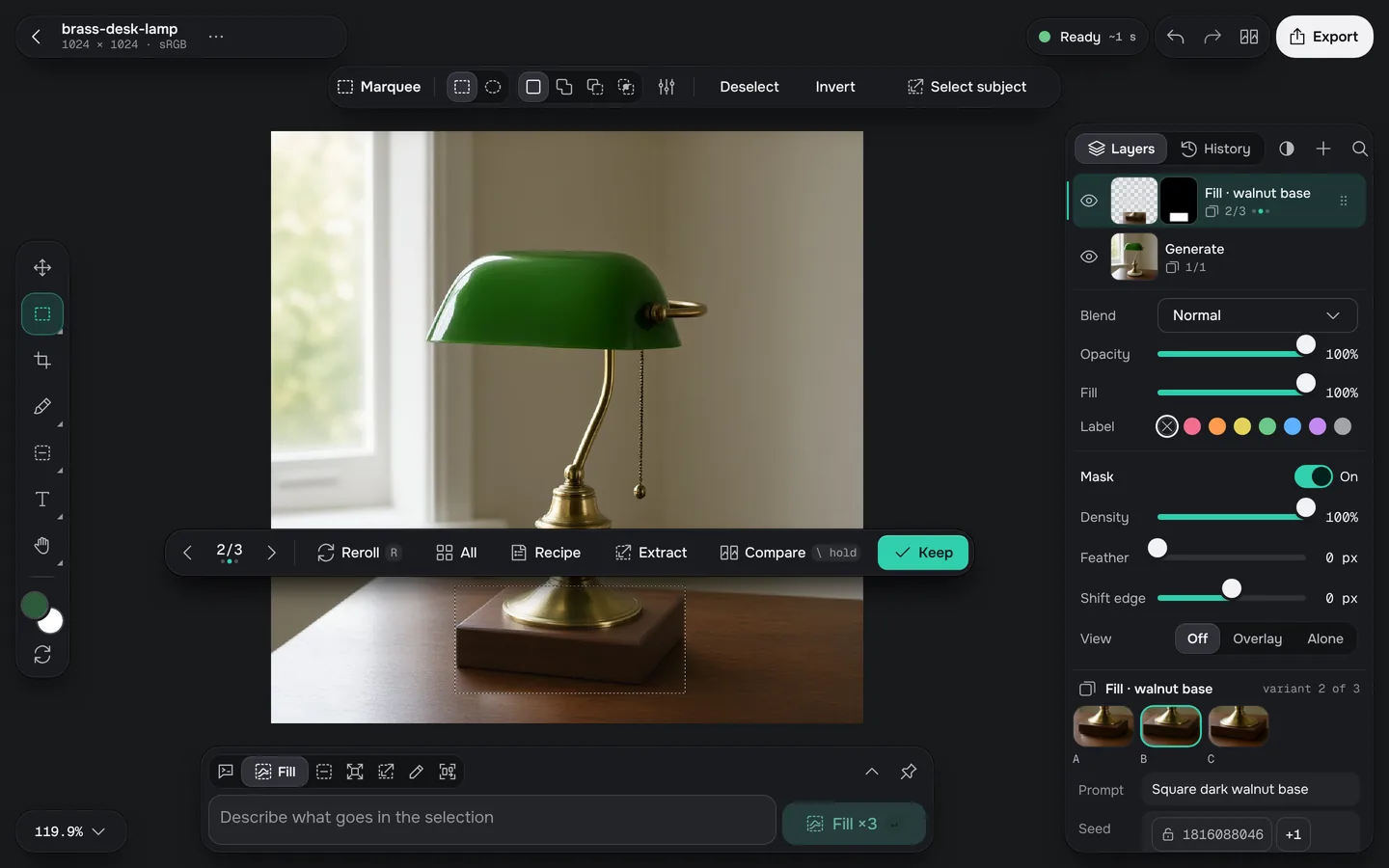
Task: Choose add-to-selection mode
Action: (564, 87)
